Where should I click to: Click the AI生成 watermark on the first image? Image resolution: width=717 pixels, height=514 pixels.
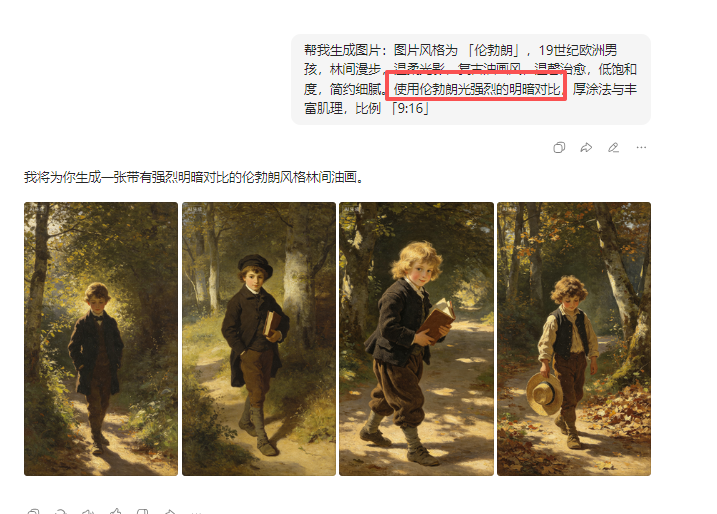(37, 209)
